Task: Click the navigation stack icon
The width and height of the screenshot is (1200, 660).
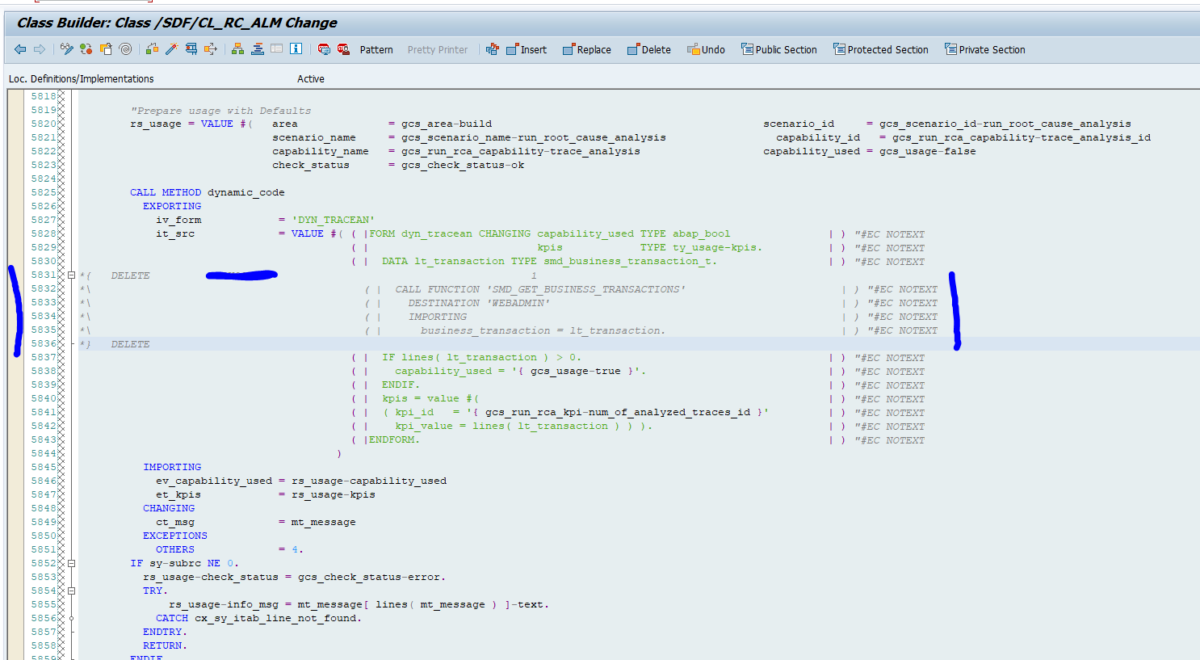Action: click(x=258, y=49)
